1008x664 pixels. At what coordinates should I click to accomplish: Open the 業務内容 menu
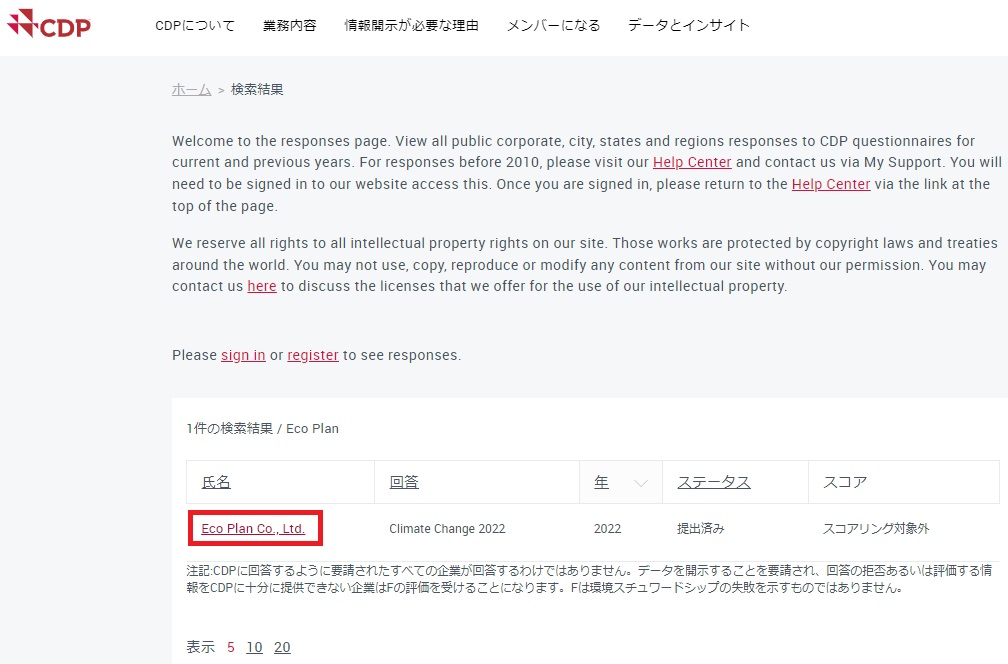coord(290,25)
